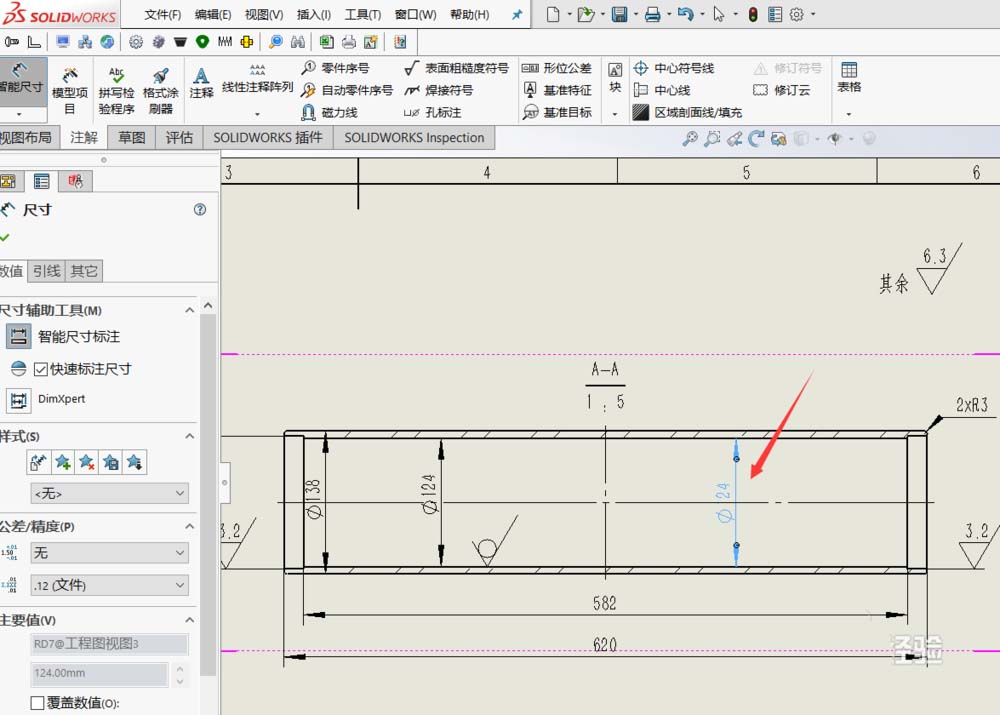Click the 基准特征 datum feature tool
Screen dimensions: 1000x715
click(x=557, y=90)
